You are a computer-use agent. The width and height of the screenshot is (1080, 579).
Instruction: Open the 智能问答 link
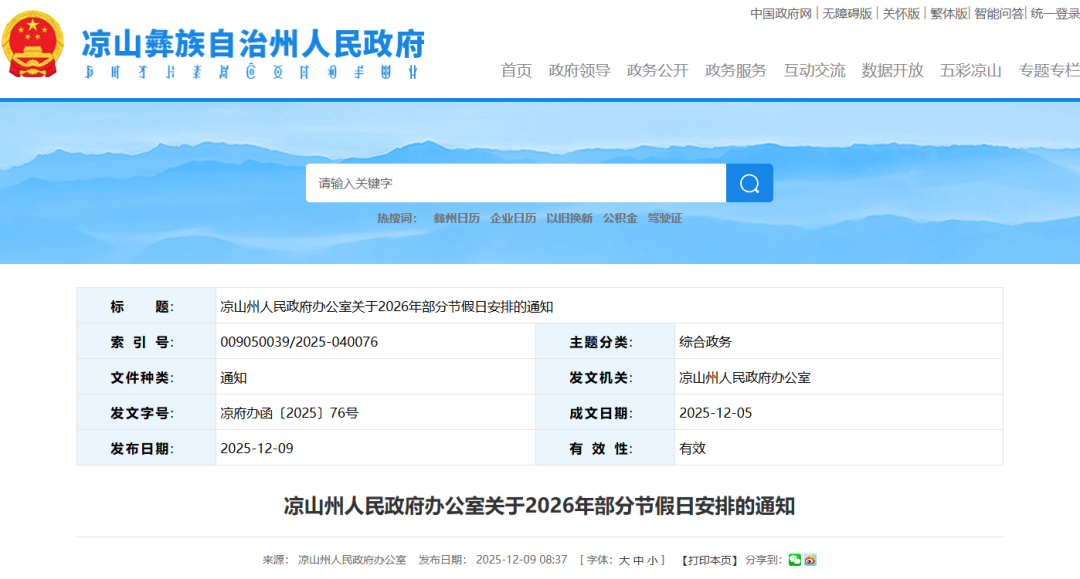(999, 14)
